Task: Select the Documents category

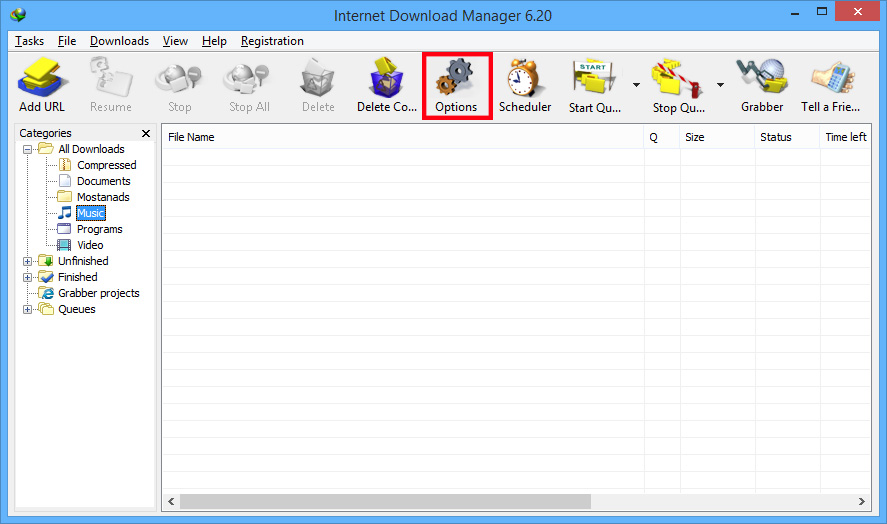Action: coord(104,181)
